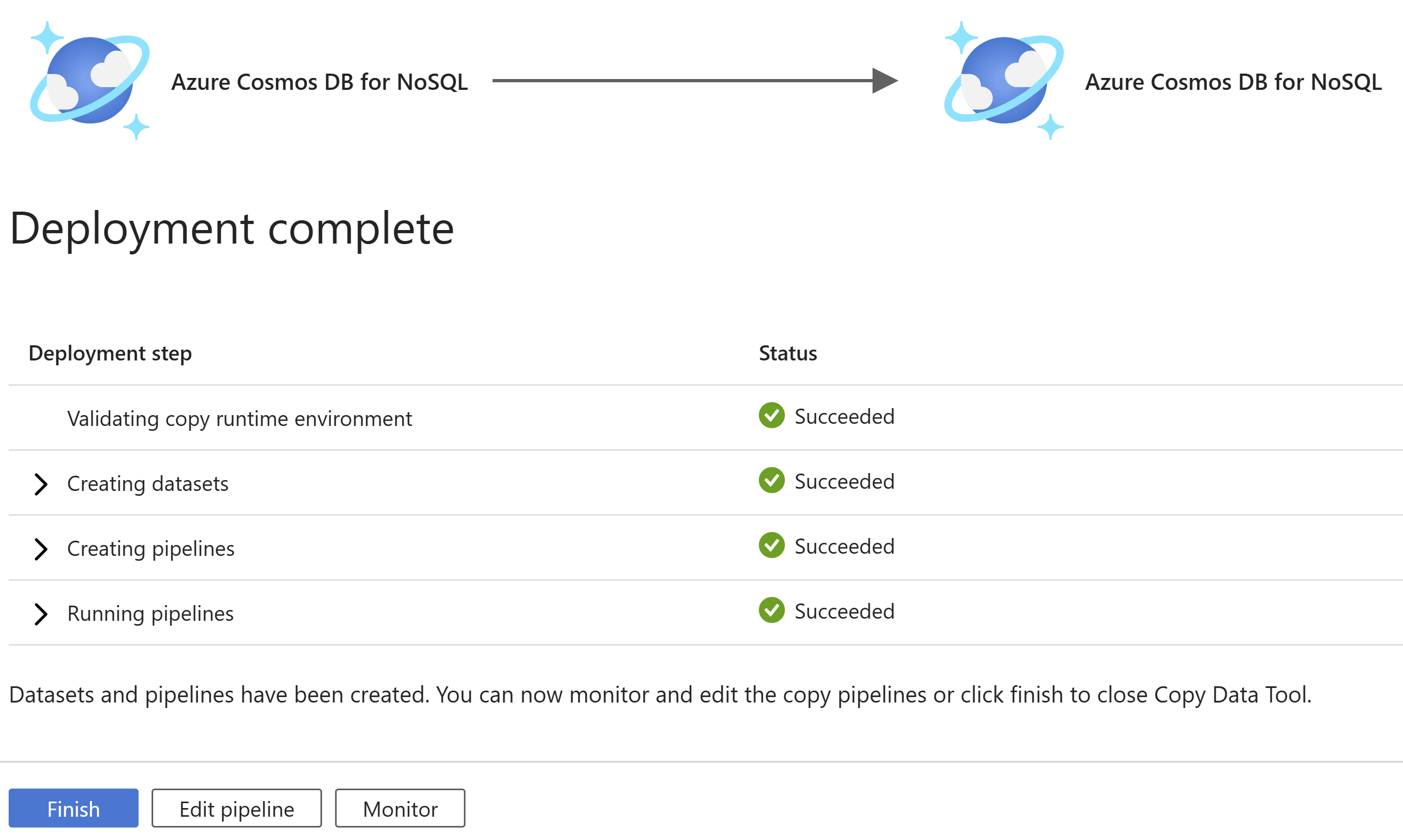Click the green check for Creating datasets
This screenshot has width=1403, height=840.
(771, 481)
